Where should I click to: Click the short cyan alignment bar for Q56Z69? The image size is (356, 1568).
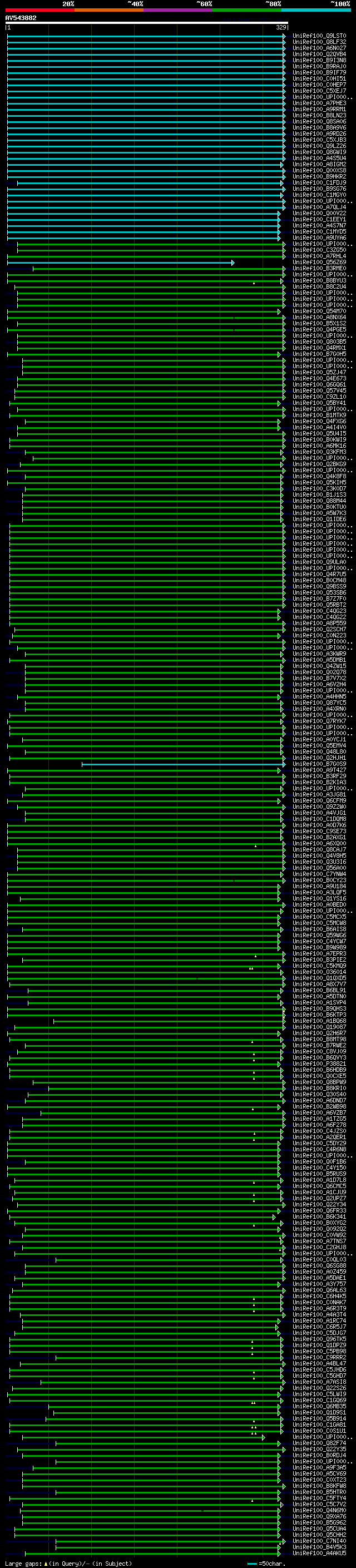pos(121,263)
